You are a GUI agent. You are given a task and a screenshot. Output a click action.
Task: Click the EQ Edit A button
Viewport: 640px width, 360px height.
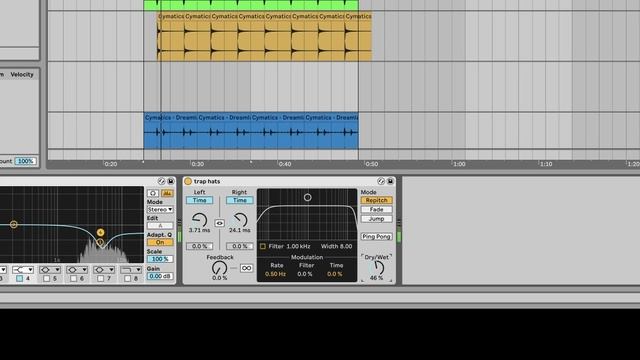click(x=160, y=226)
